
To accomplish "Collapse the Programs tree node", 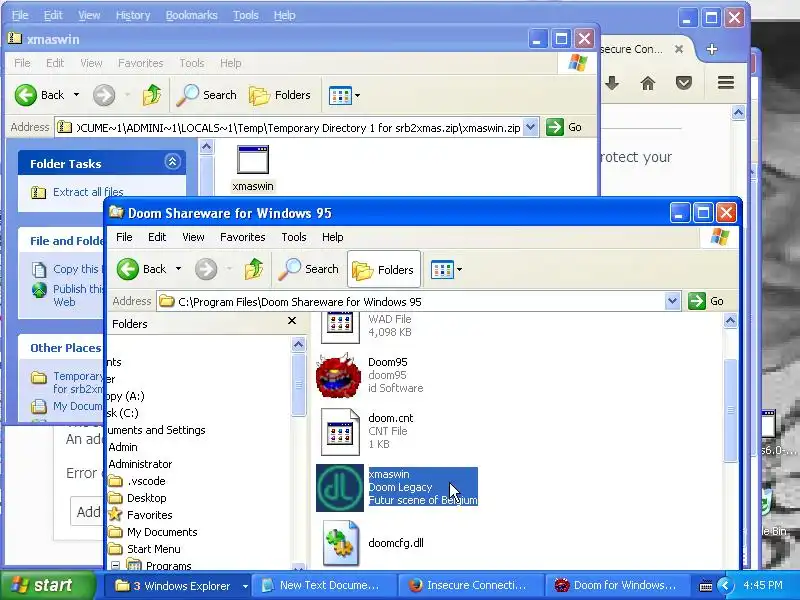I will coord(115,565).
